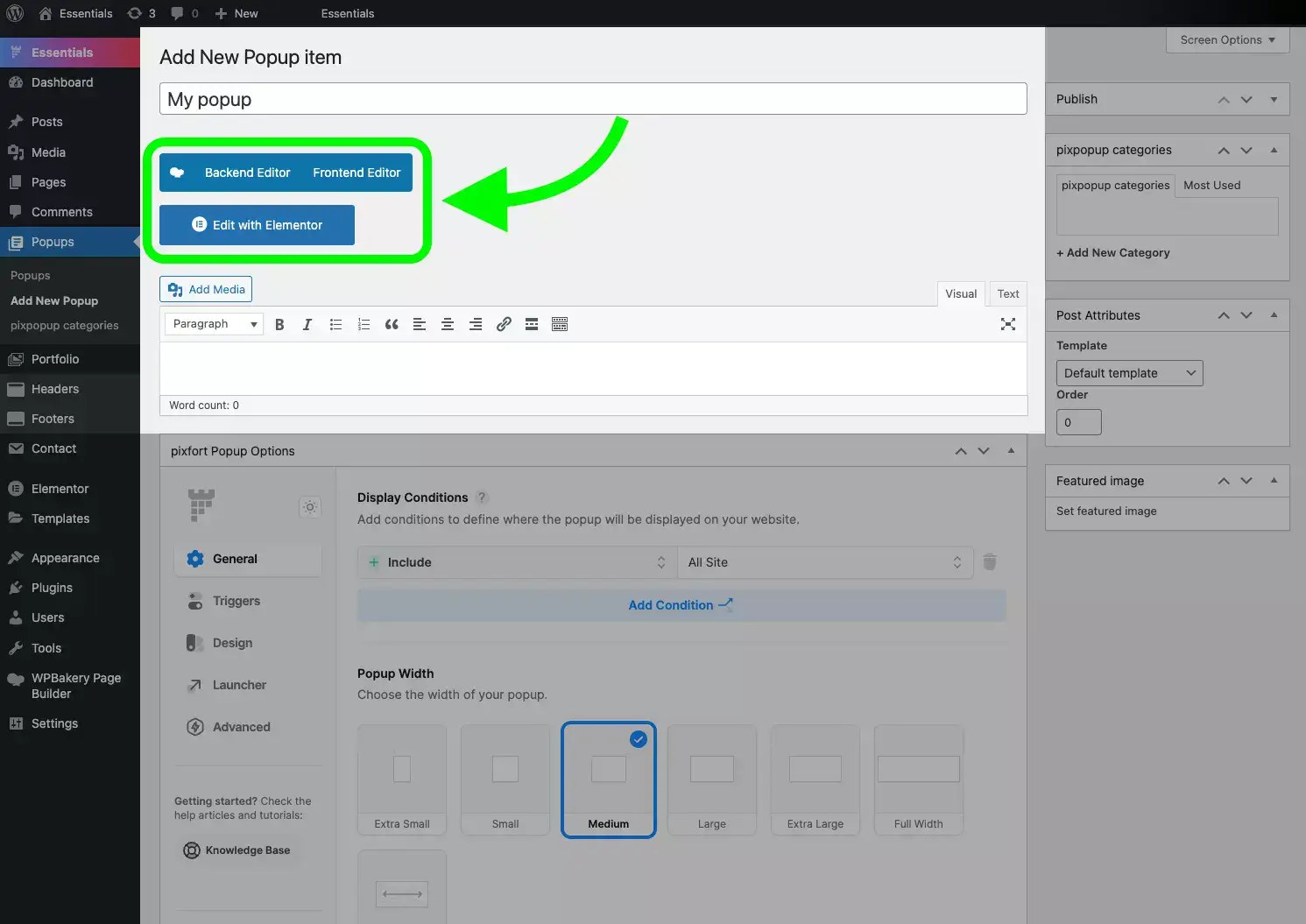
Task: Pick the Extra Small popup width
Action: click(402, 779)
